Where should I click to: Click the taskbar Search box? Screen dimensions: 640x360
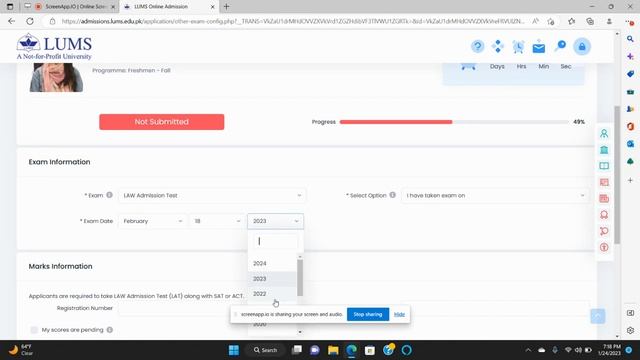point(266,350)
